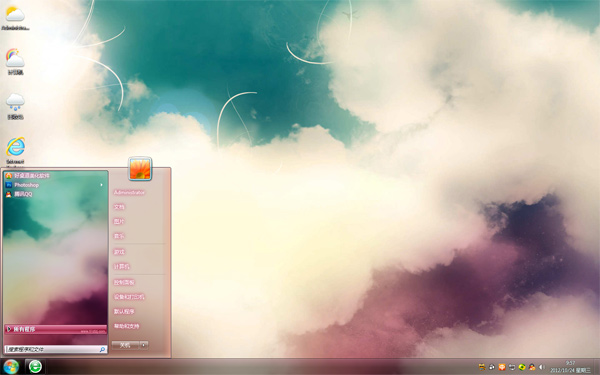Open 控制面板 in the Start menu
The image size is (600, 375).
pyautogui.click(x=124, y=282)
